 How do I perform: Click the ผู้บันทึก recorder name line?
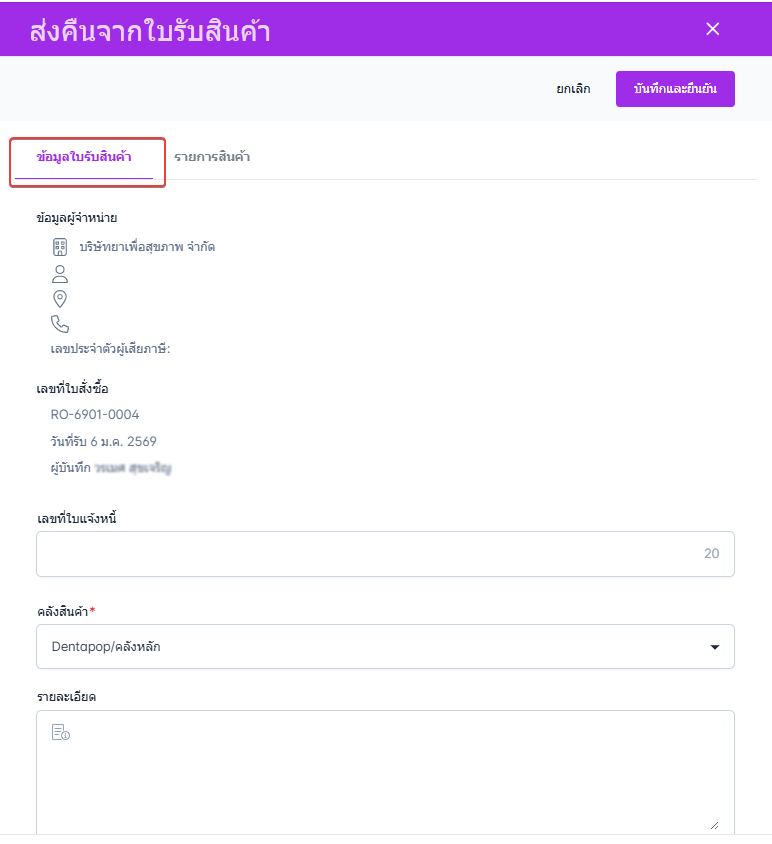[x=111, y=468]
